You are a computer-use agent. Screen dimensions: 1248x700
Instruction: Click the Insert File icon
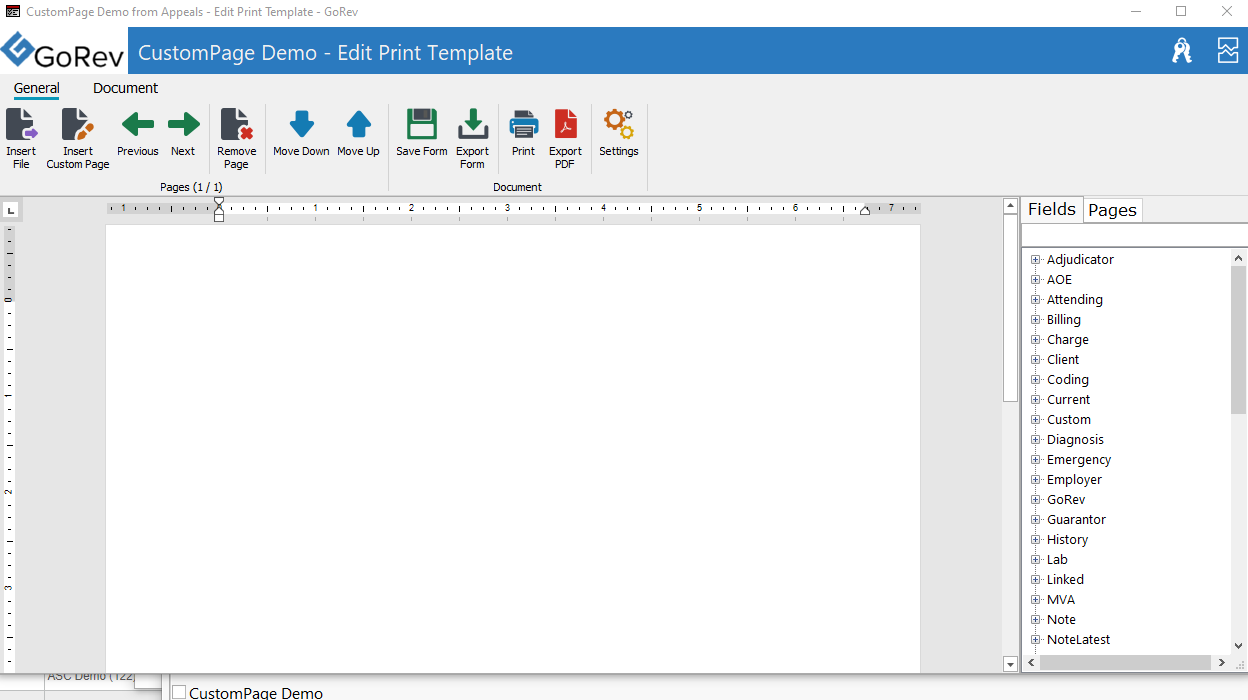click(x=21, y=125)
